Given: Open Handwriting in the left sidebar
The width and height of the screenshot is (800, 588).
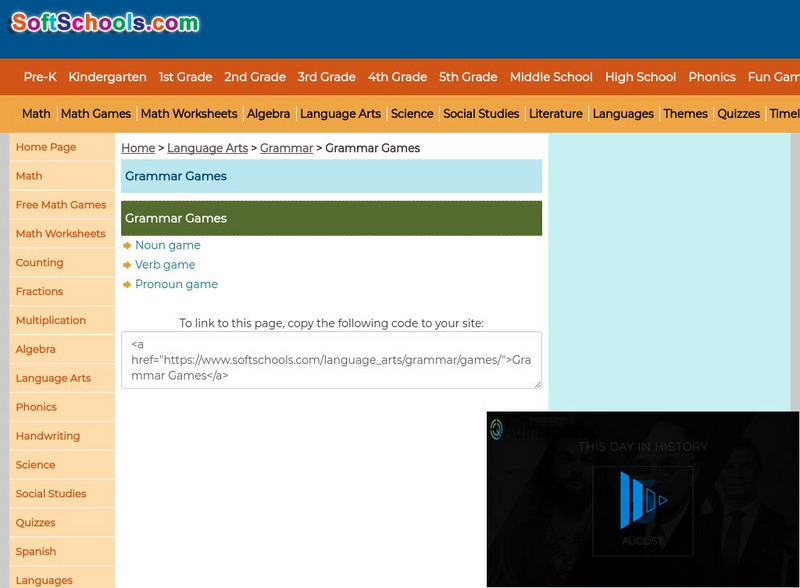Looking at the screenshot, I should [62, 436].
